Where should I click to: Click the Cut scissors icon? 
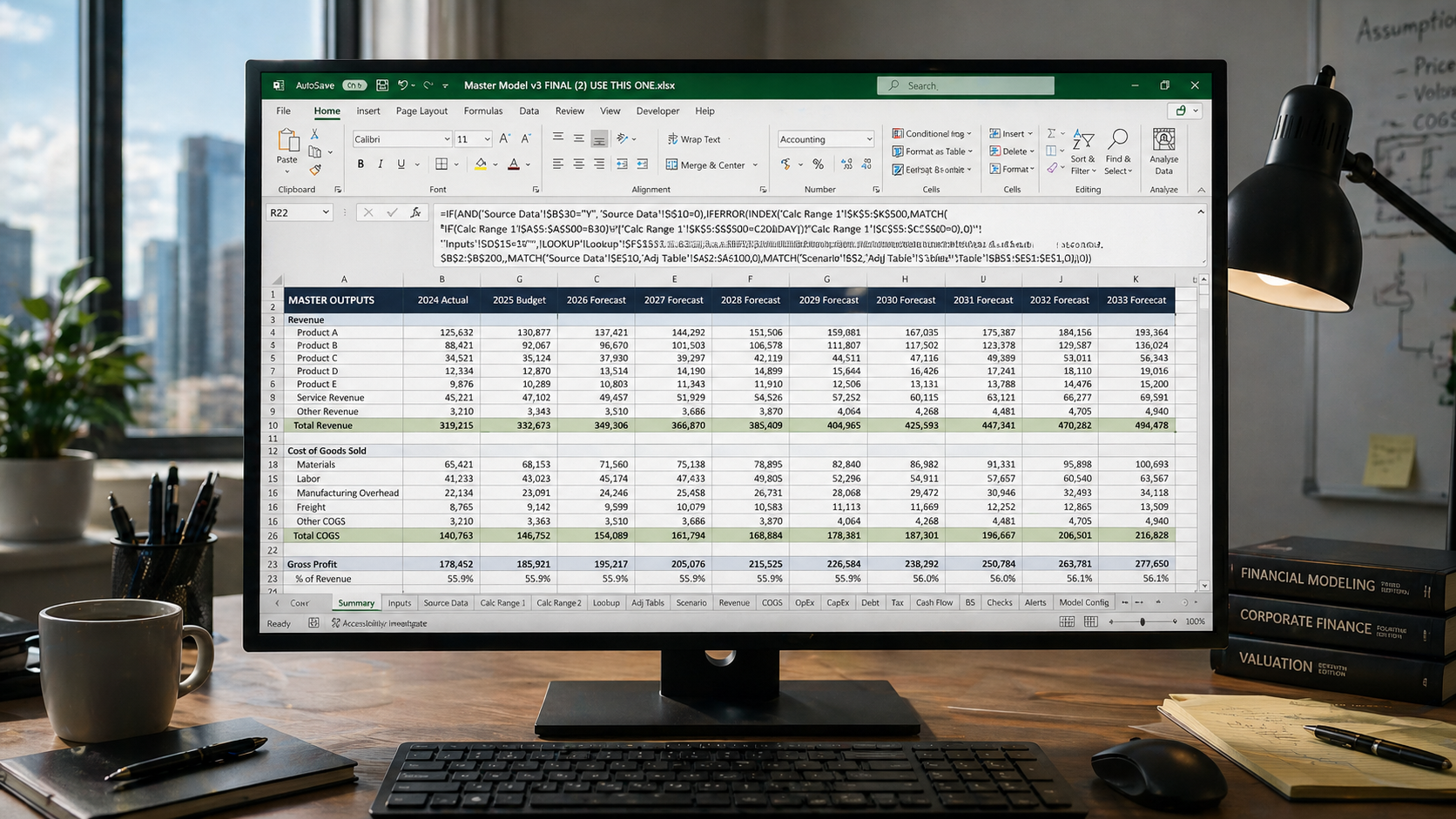pos(314,134)
